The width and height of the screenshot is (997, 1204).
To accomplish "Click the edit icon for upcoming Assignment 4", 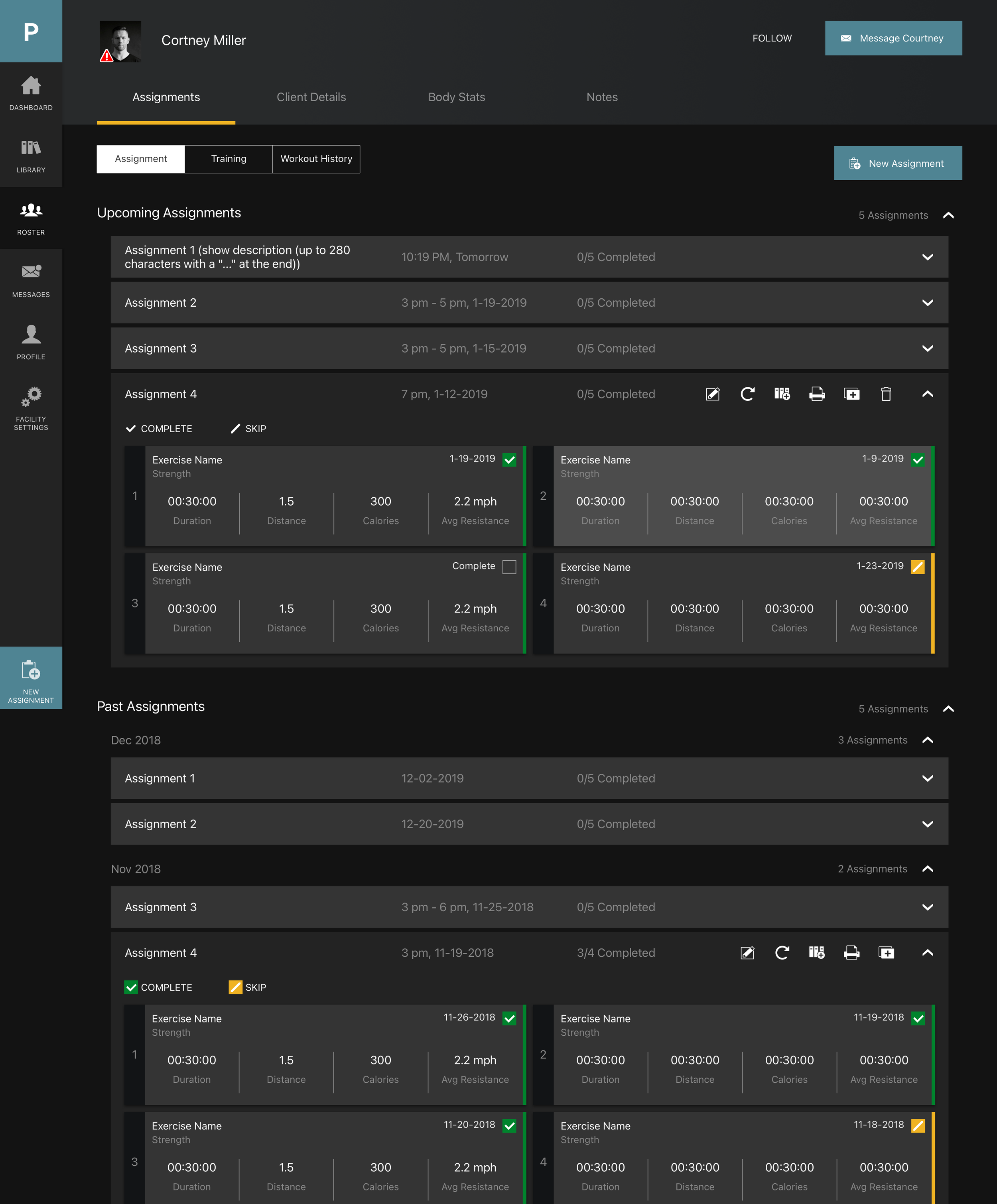I will tap(713, 394).
